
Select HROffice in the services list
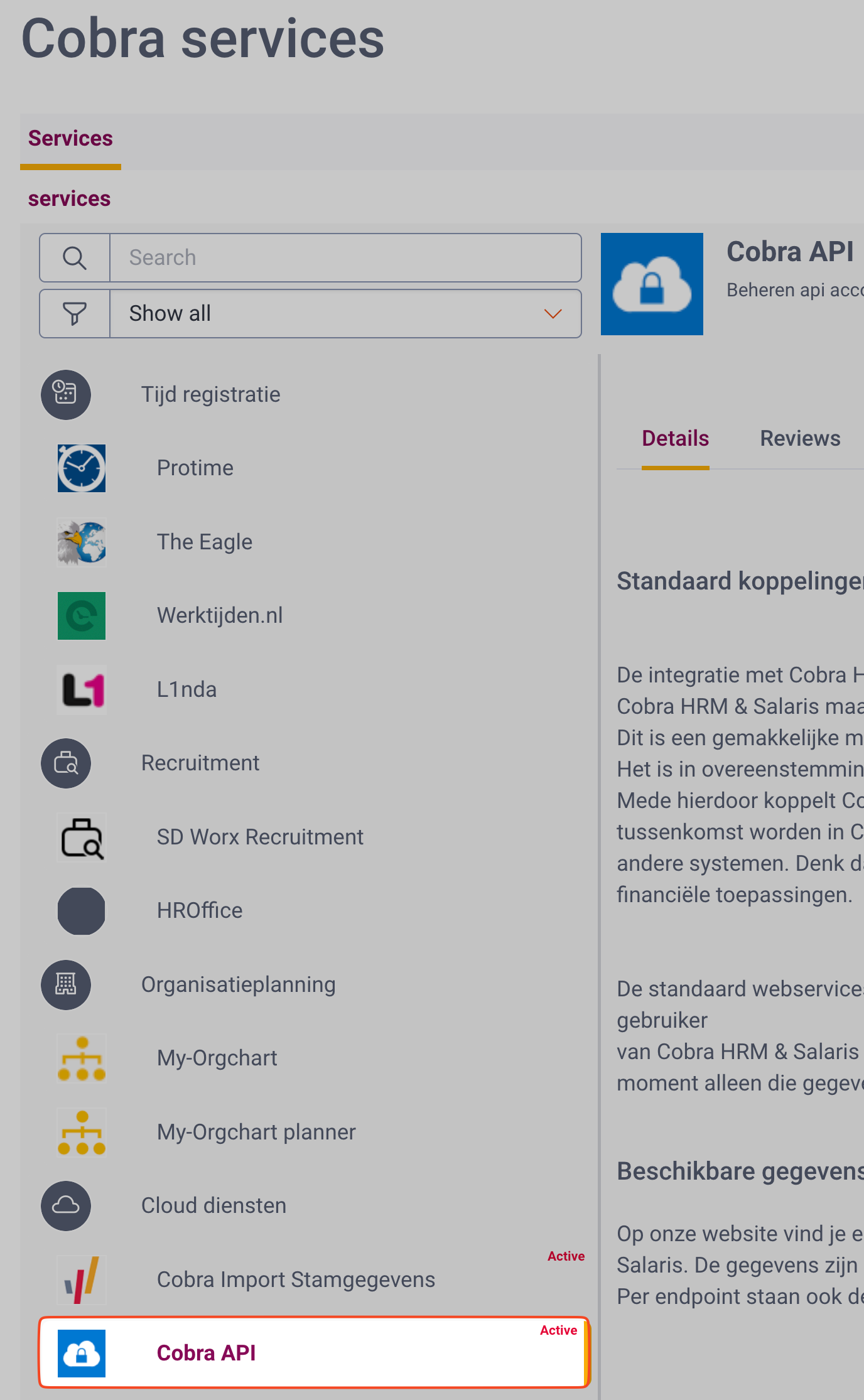coord(200,911)
